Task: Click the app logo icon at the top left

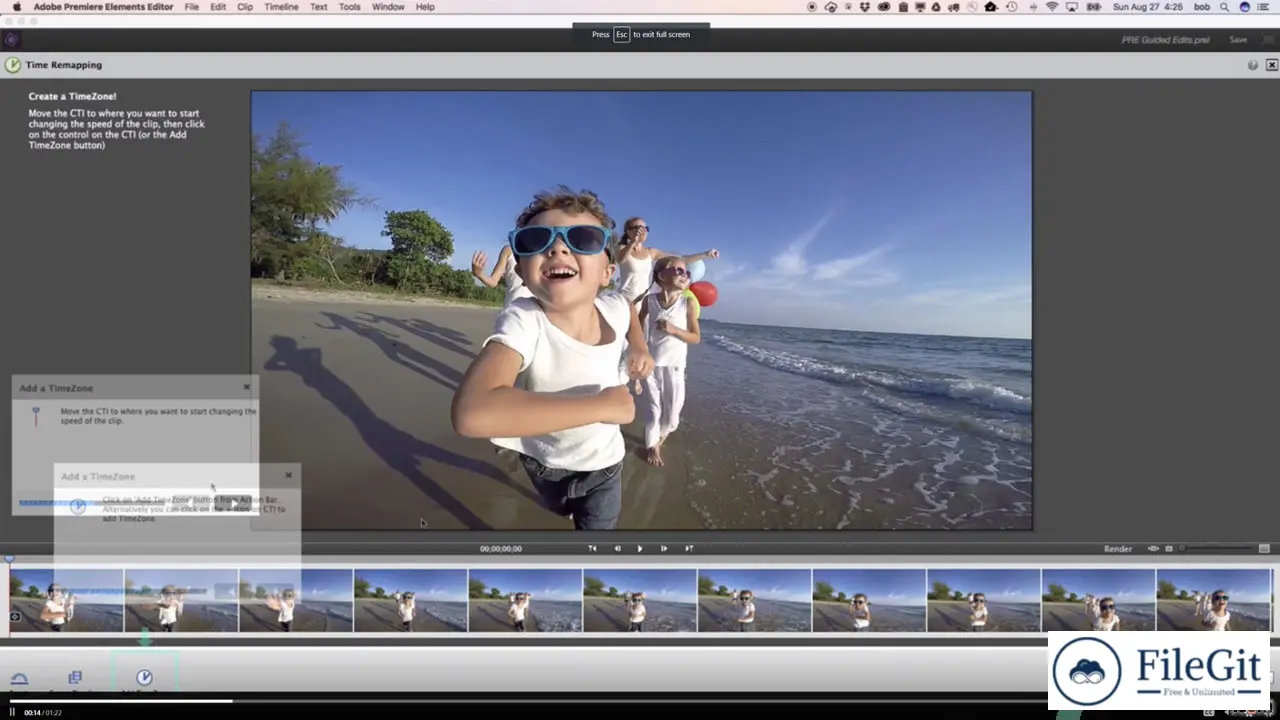Action: (11, 40)
